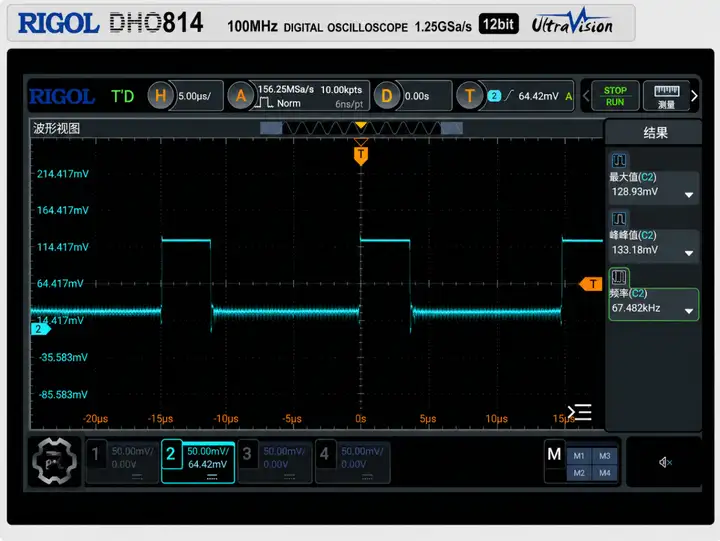Viewport: 720px width, 541px height.
Task: Click the peak-peak measurement waveform icon
Action: [619, 219]
